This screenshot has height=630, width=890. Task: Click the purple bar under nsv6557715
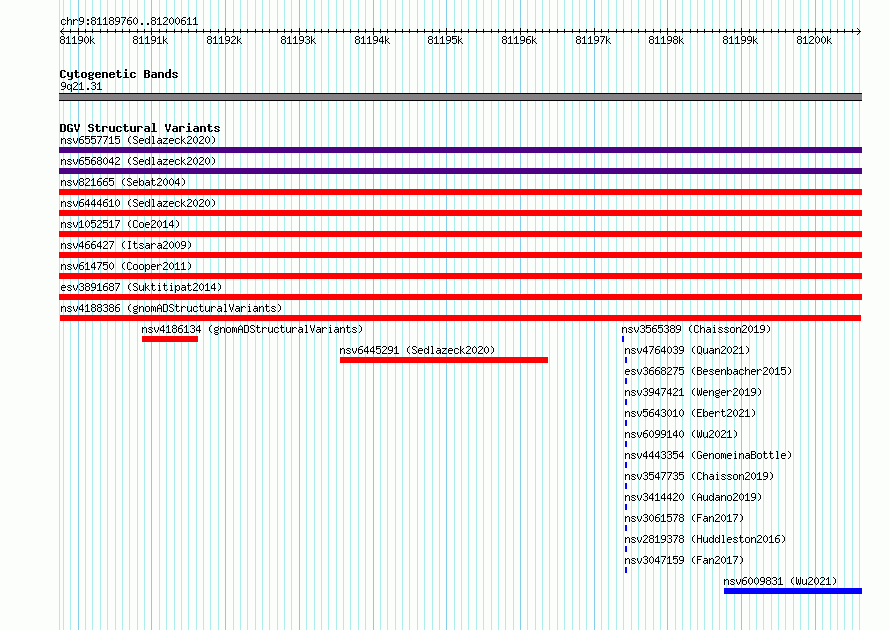460,150
